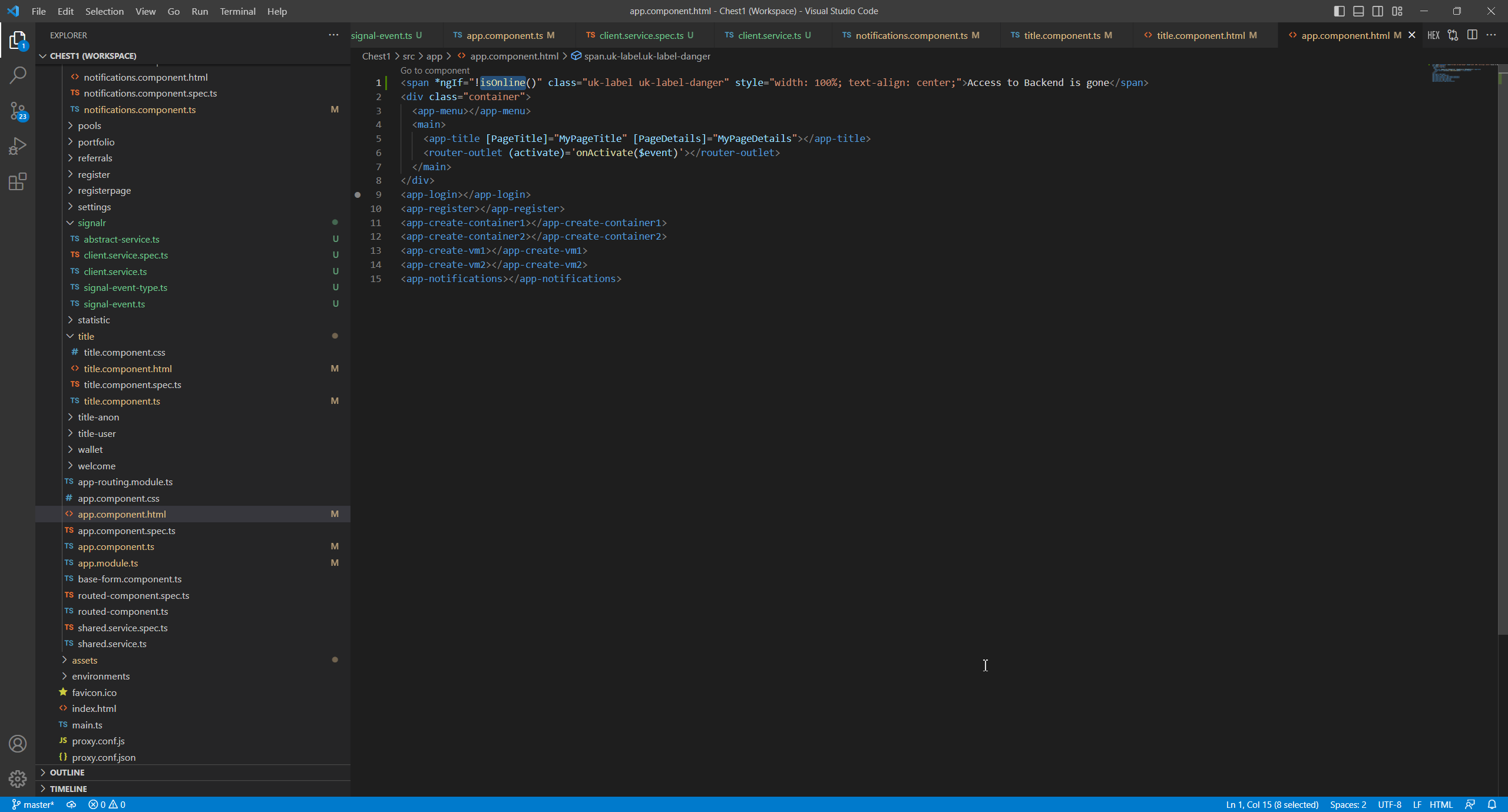This screenshot has height=812, width=1508.
Task: Click the Go to component link
Action: pos(435,70)
